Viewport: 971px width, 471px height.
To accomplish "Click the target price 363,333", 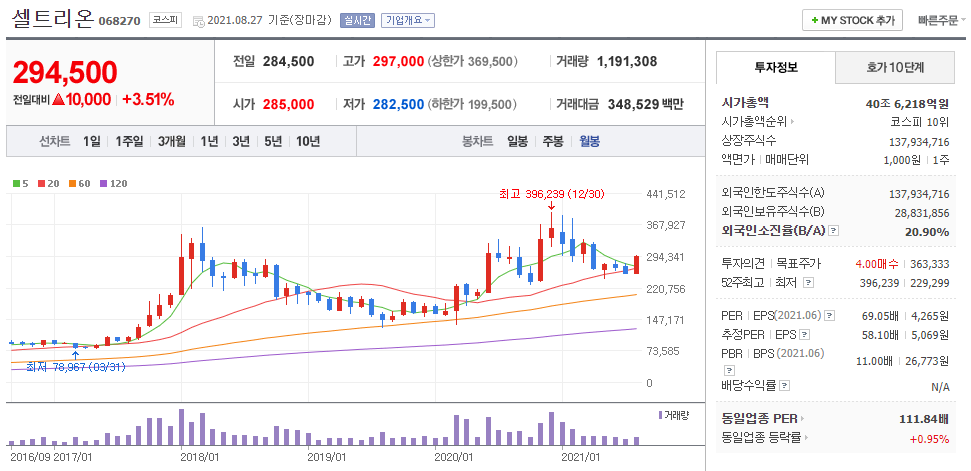I will (930, 264).
